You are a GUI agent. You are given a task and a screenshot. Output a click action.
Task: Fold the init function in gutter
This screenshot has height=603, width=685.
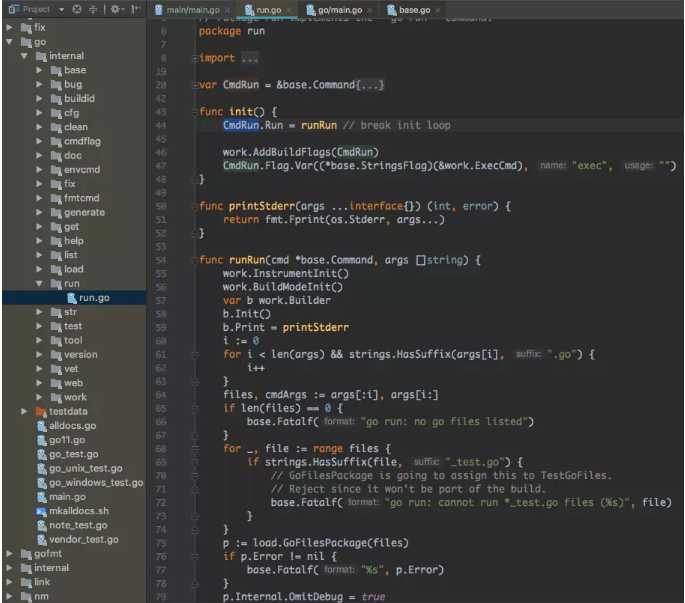(x=195, y=112)
